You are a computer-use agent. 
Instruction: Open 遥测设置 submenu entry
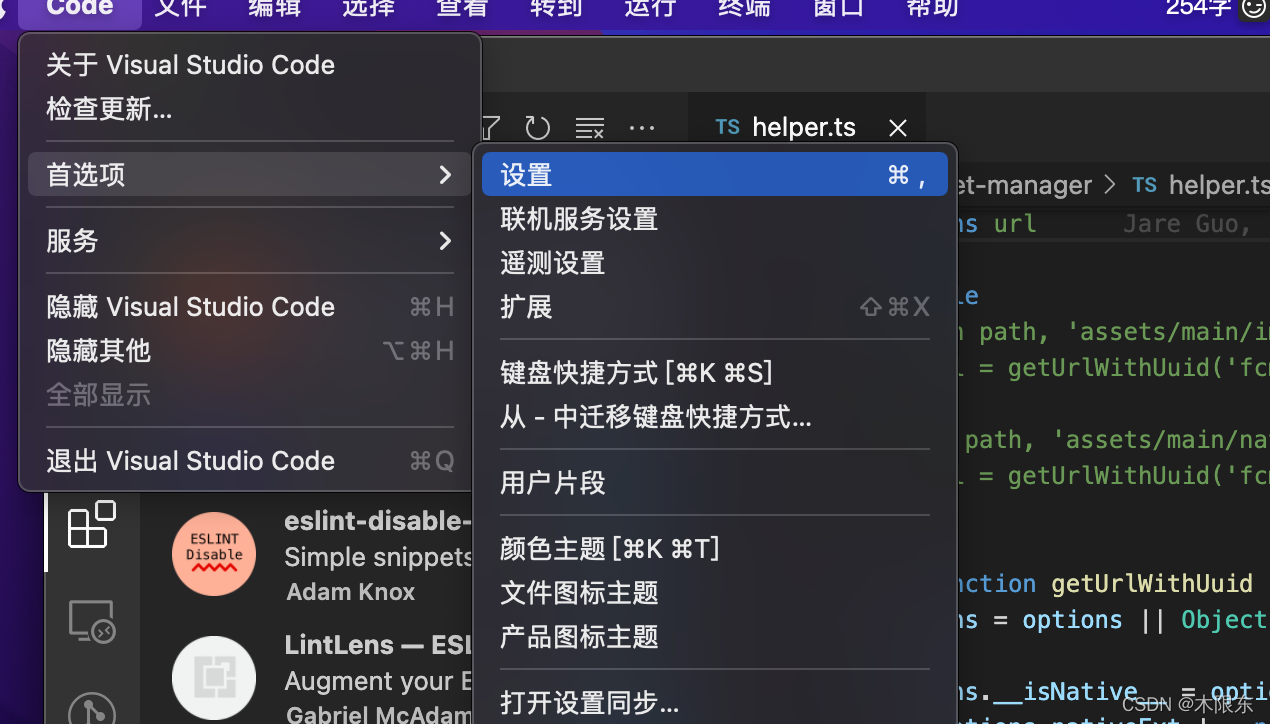tap(715, 263)
